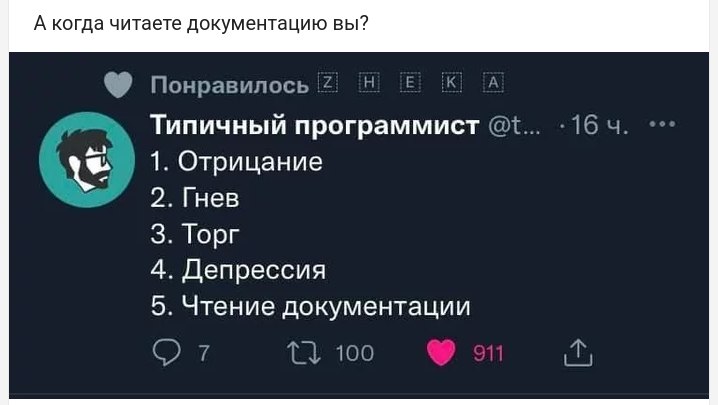This screenshot has height=405, width=718.
Task: Click the Понравилось label
Action: (x=229, y=87)
